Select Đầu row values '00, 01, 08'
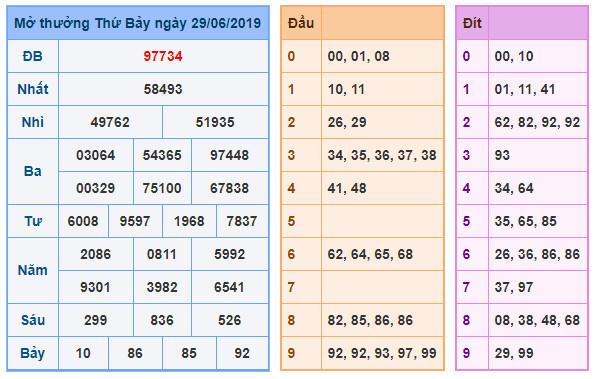The image size is (596, 379). (x=359, y=56)
